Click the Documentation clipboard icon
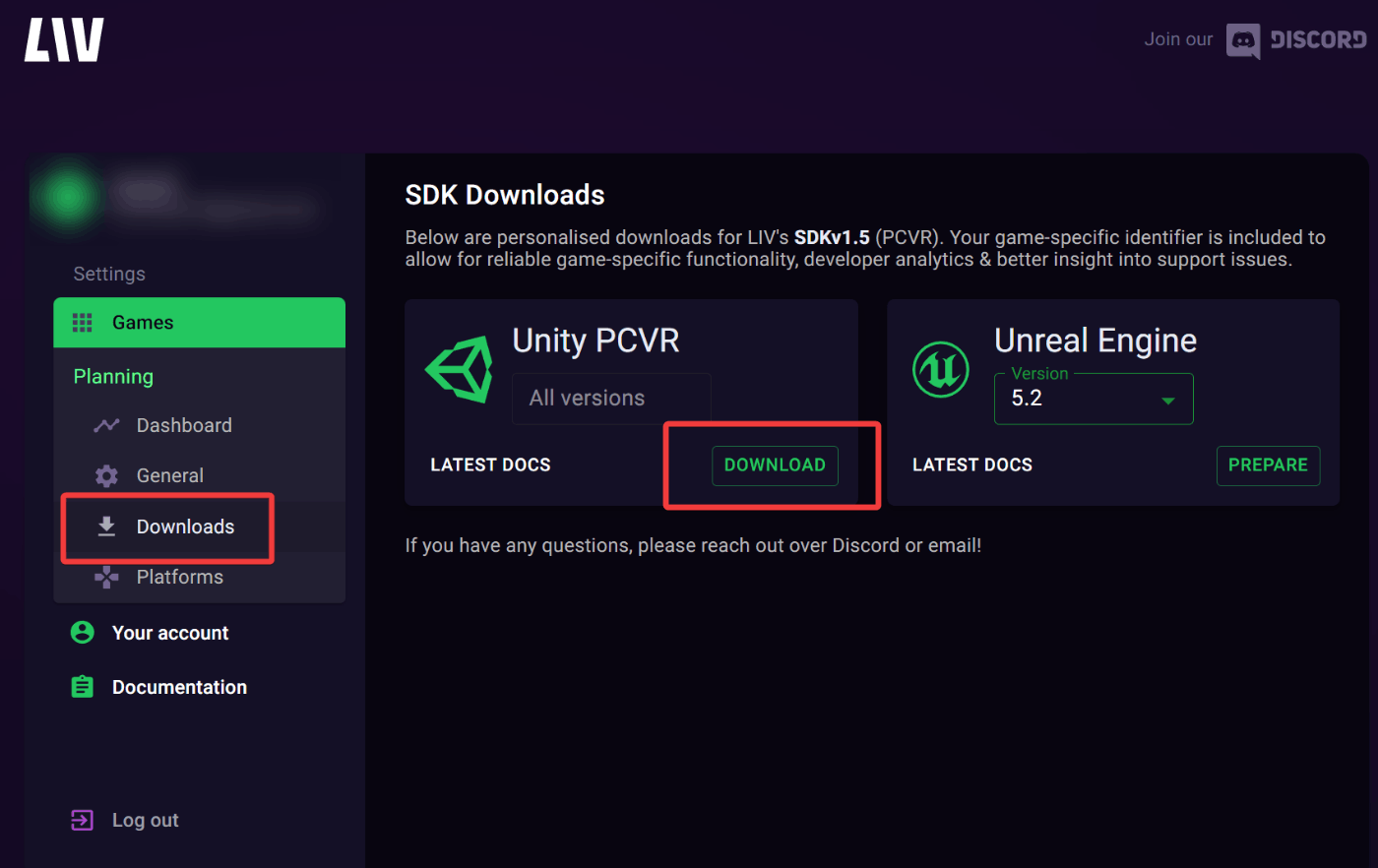 [x=83, y=687]
